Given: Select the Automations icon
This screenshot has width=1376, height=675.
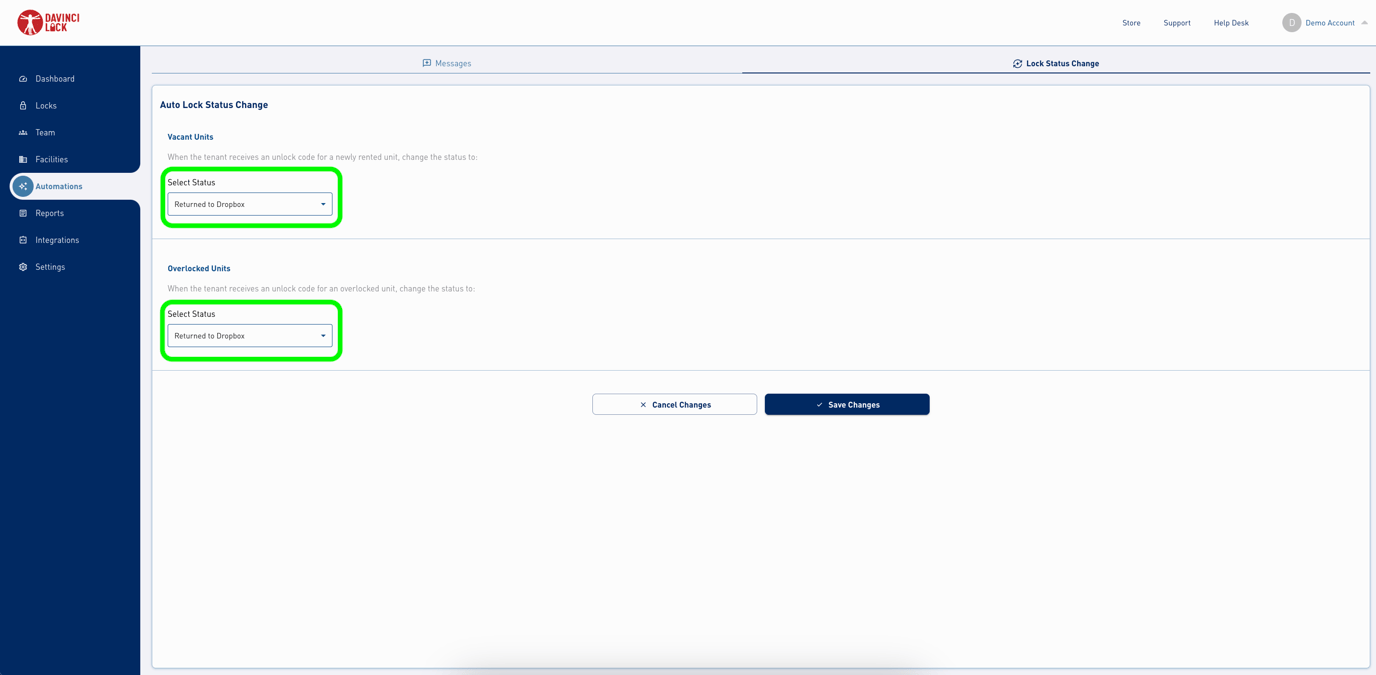Looking at the screenshot, I should pyautogui.click(x=22, y=186).
